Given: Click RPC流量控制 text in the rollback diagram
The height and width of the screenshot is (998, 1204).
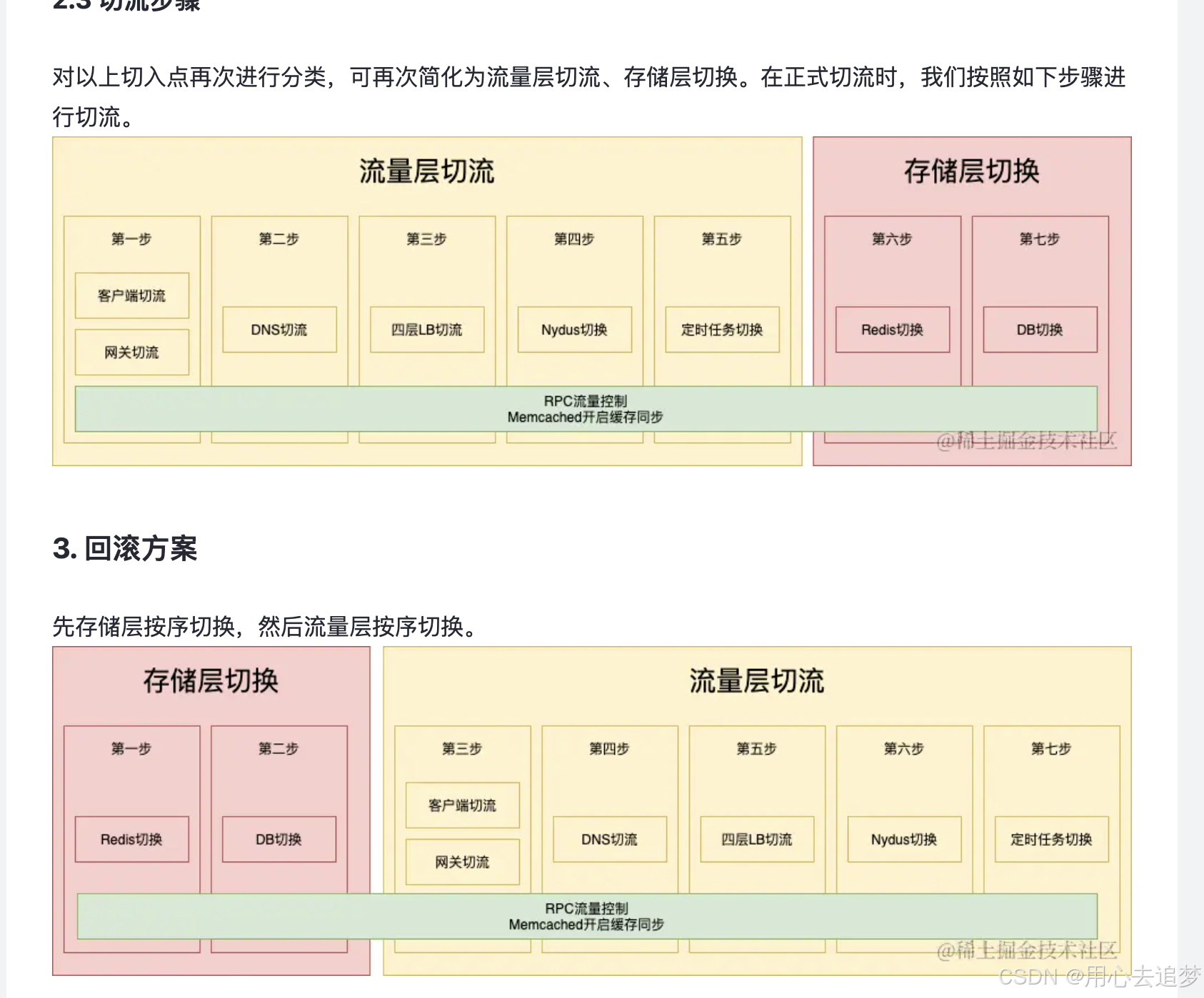Looking at the screenshot, I should [x=587, y=909].
